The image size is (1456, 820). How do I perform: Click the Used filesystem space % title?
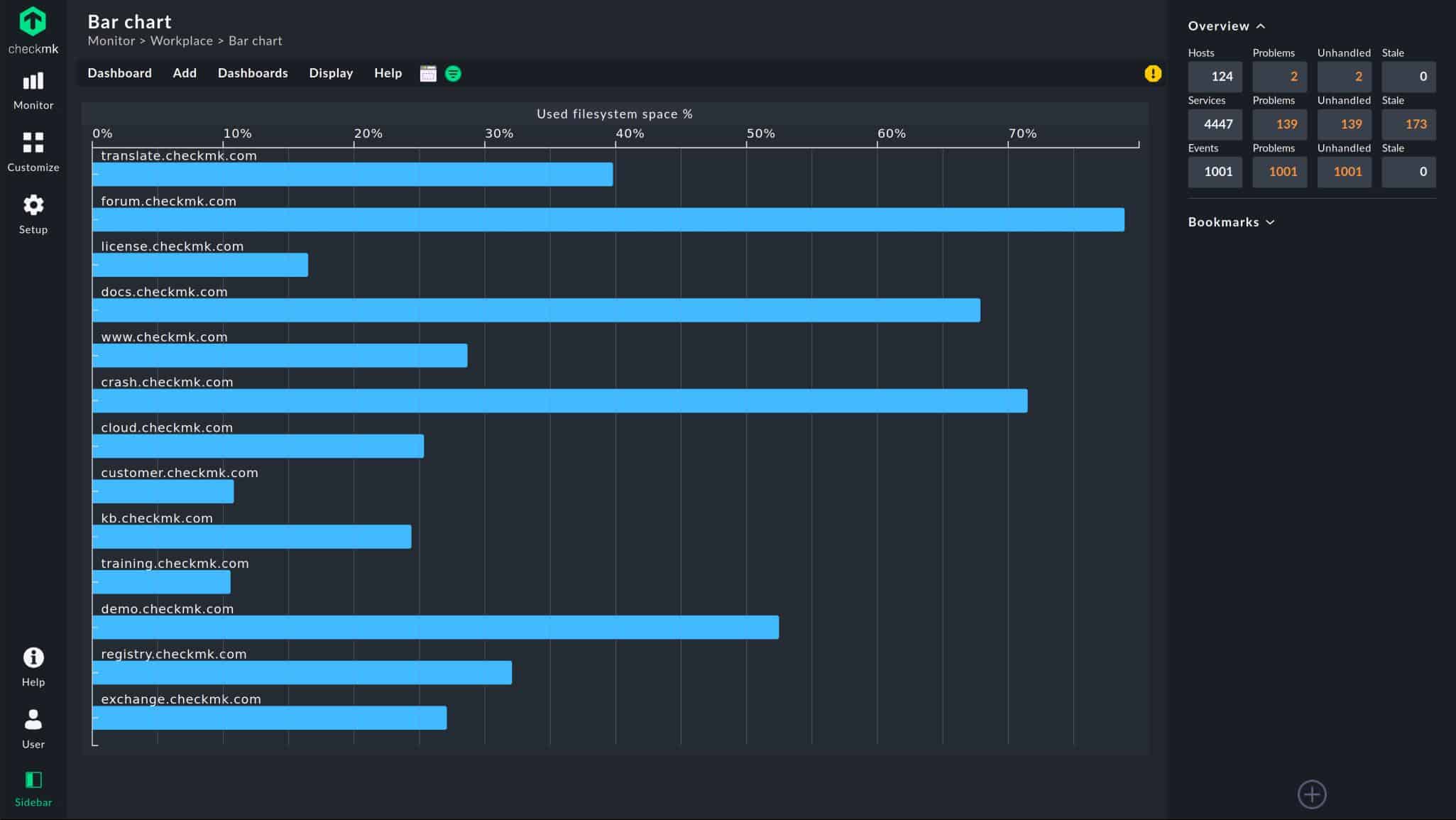pyautogui.click(x=614, y=114)
